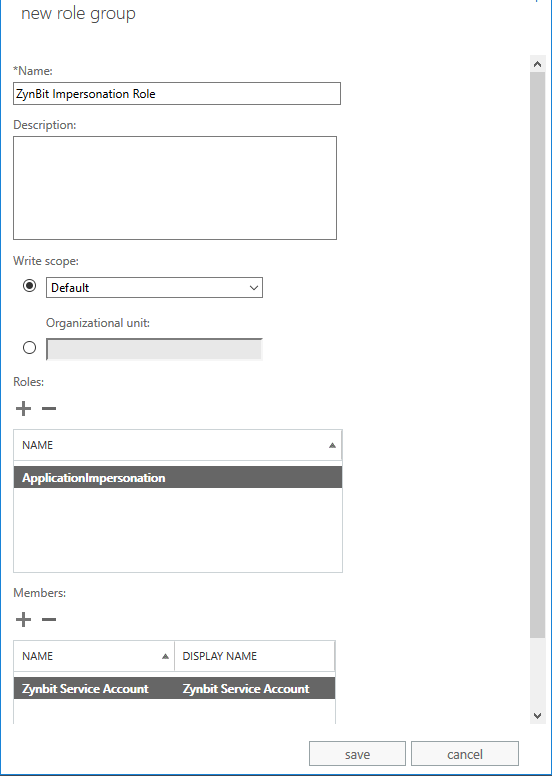
Task: Open the Default write scope dropdown
Action: point(154,288)
